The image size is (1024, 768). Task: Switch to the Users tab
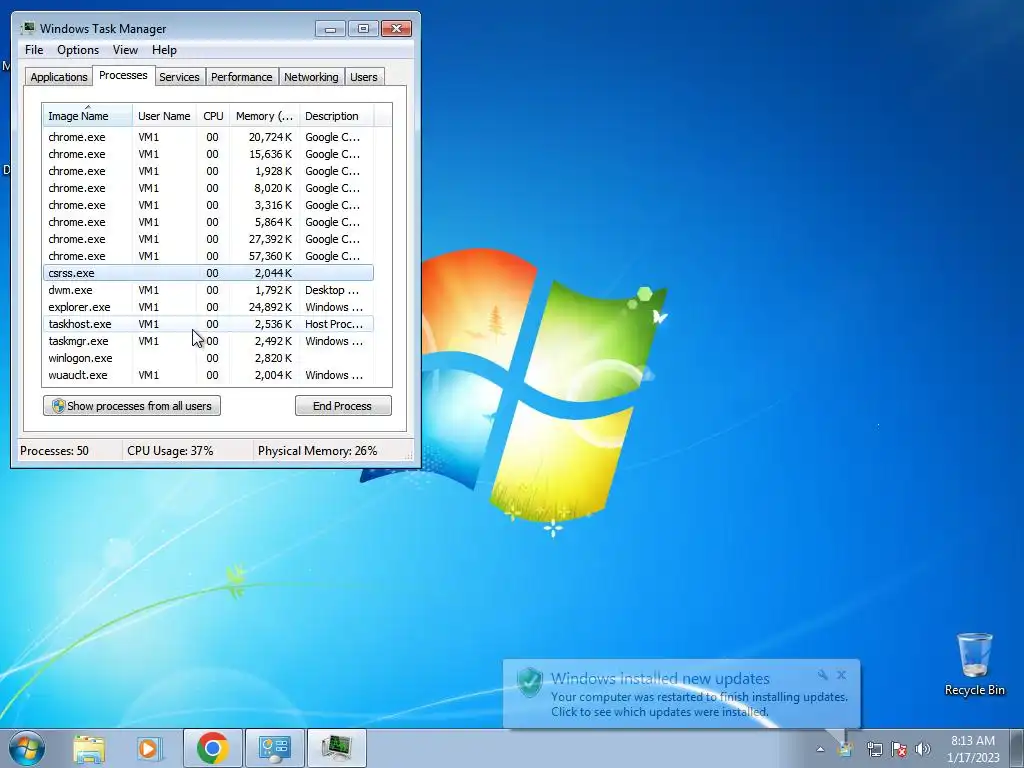pos(363,77)
